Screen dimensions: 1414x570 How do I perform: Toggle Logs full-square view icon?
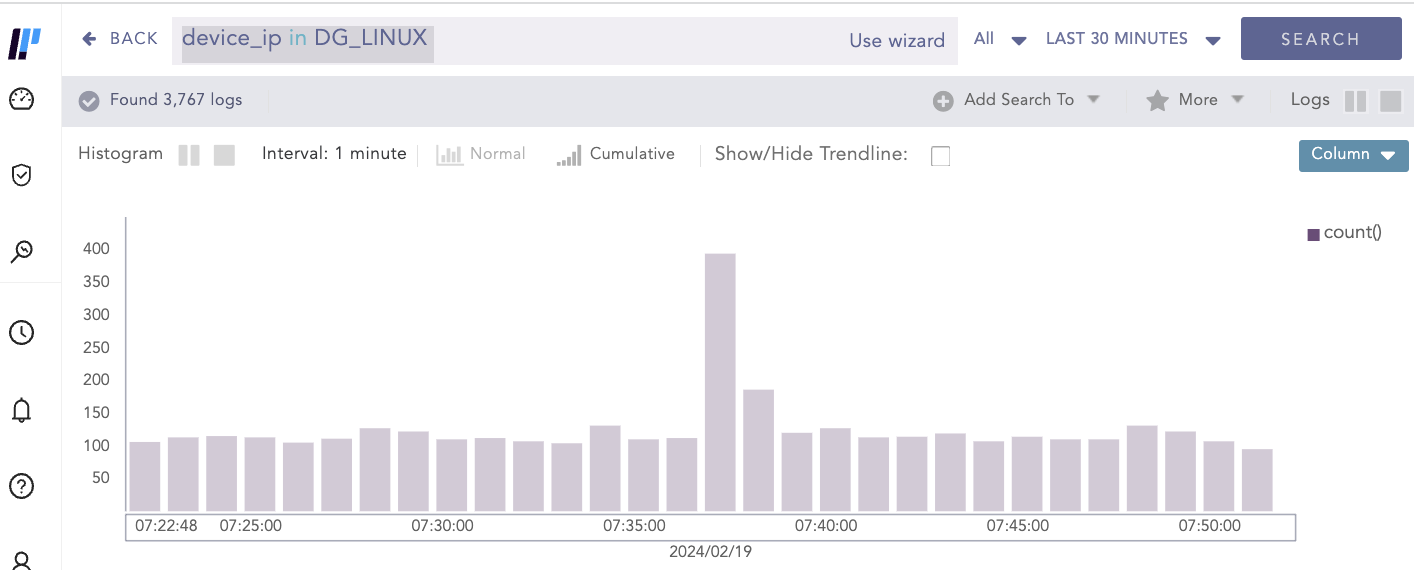(1390, 101)
